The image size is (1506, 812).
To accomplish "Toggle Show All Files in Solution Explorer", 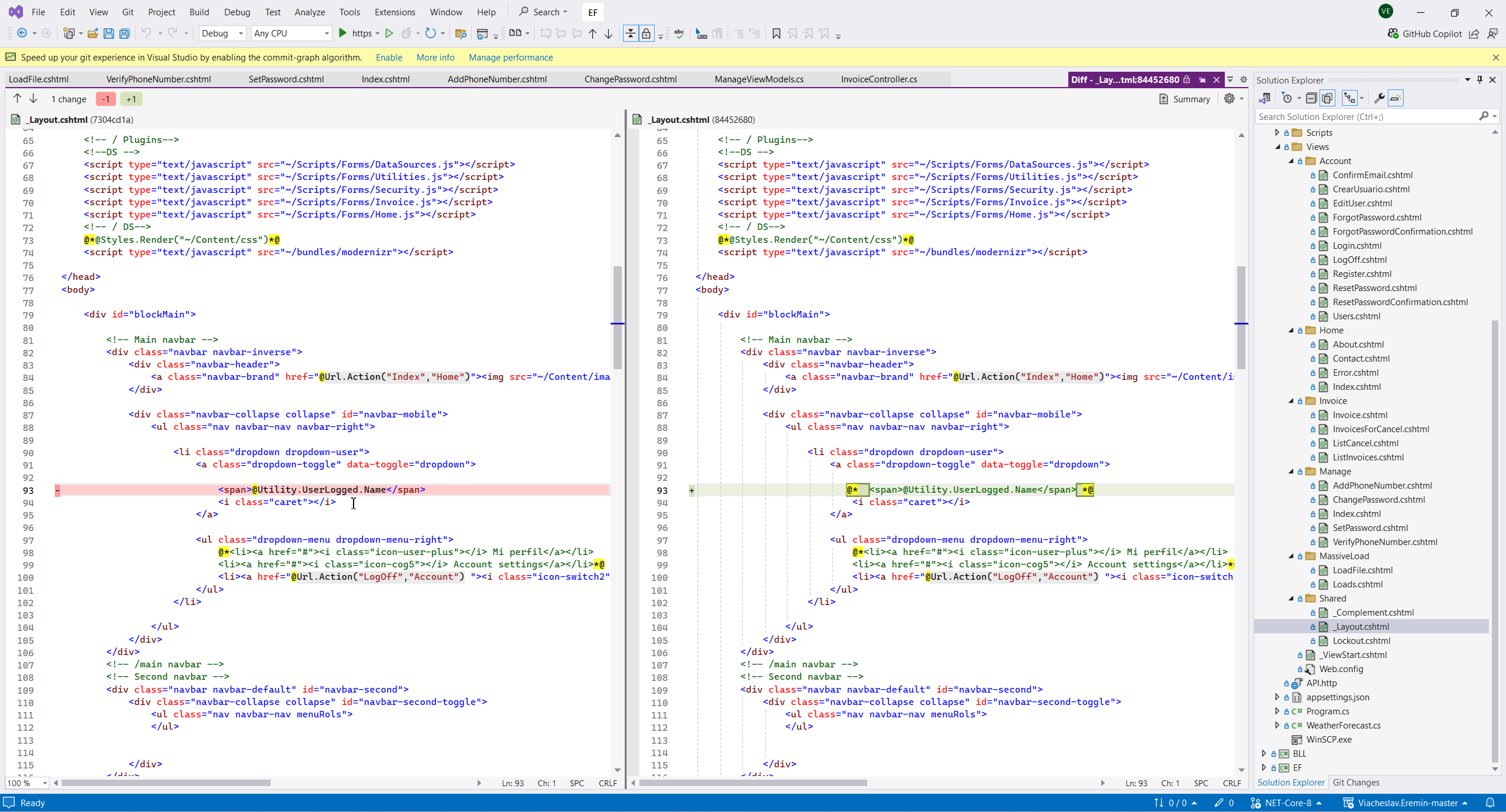I will (1327, 98).
